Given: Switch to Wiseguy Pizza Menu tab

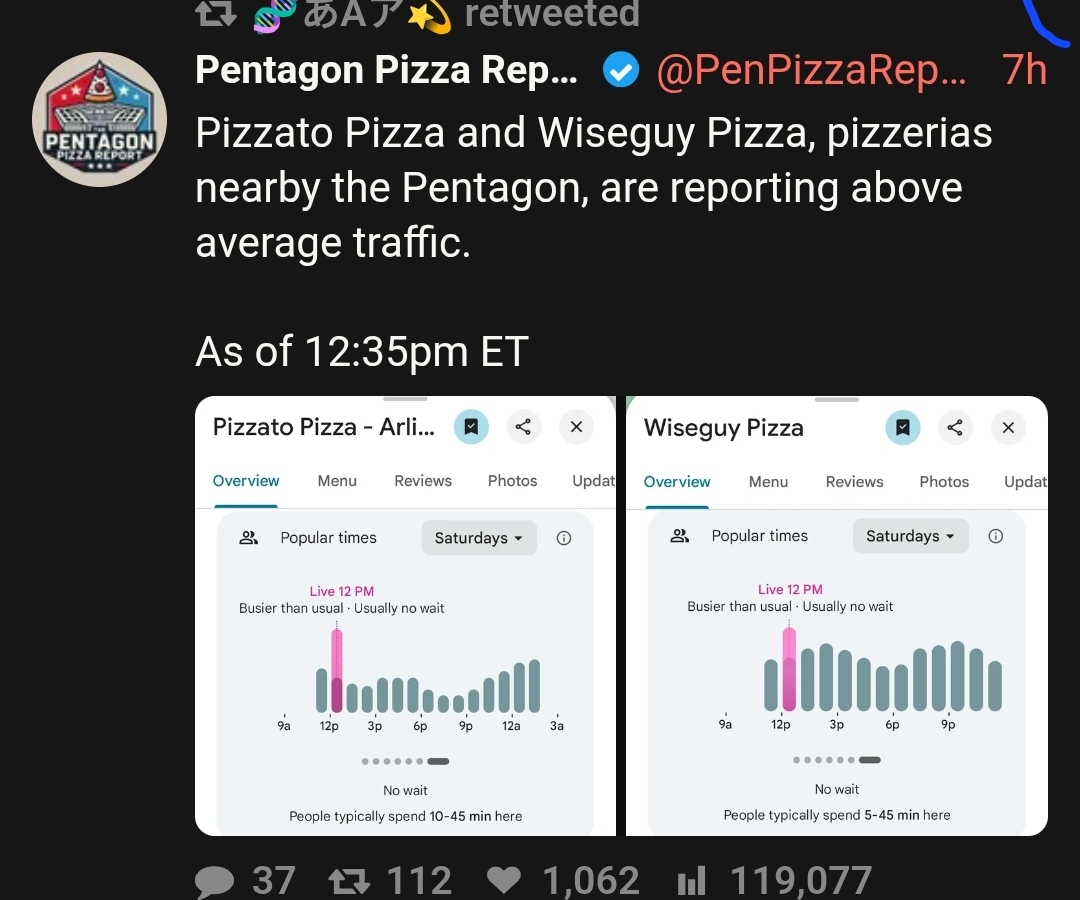Looking at the screenshot, I should [768, 482].
